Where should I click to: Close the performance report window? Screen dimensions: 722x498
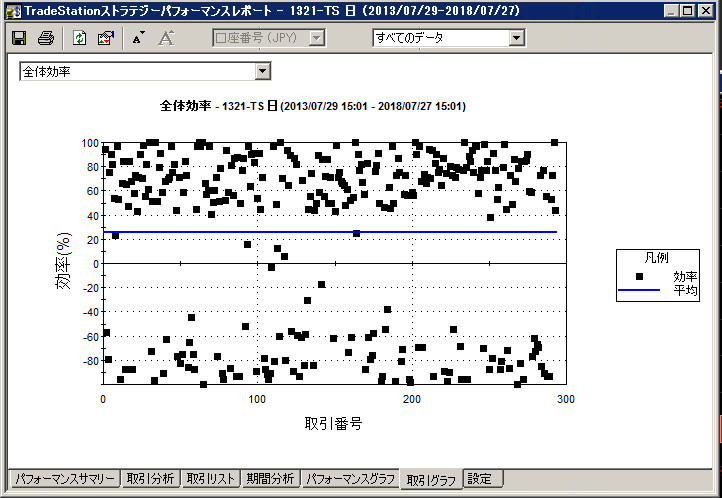pos(705,11)
